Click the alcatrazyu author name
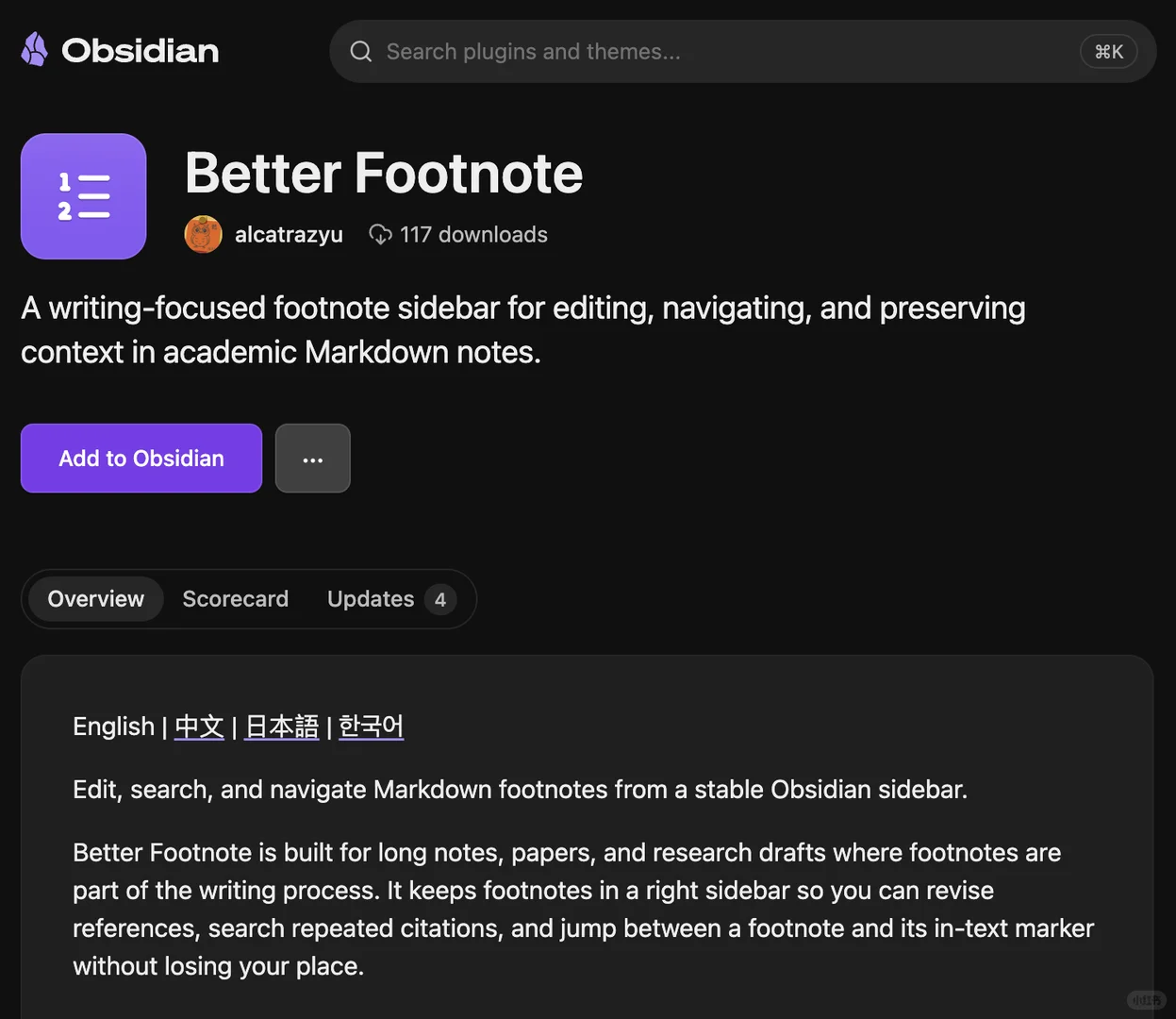 point(289,235)
